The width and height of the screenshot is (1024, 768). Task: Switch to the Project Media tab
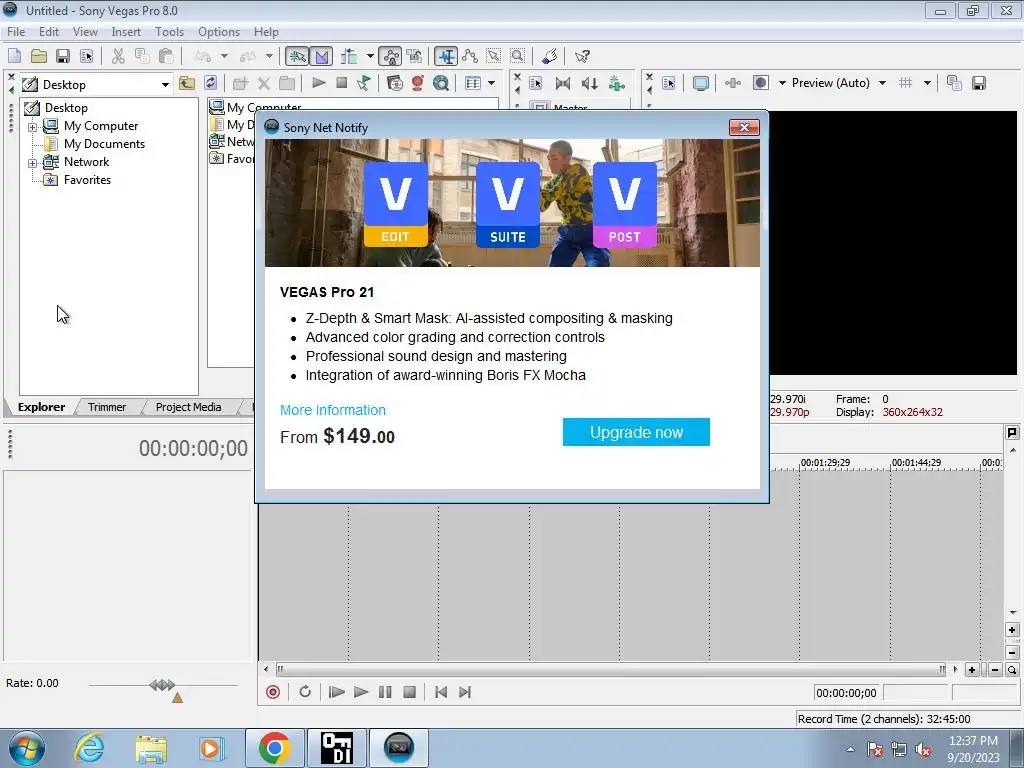pos(188,407)
